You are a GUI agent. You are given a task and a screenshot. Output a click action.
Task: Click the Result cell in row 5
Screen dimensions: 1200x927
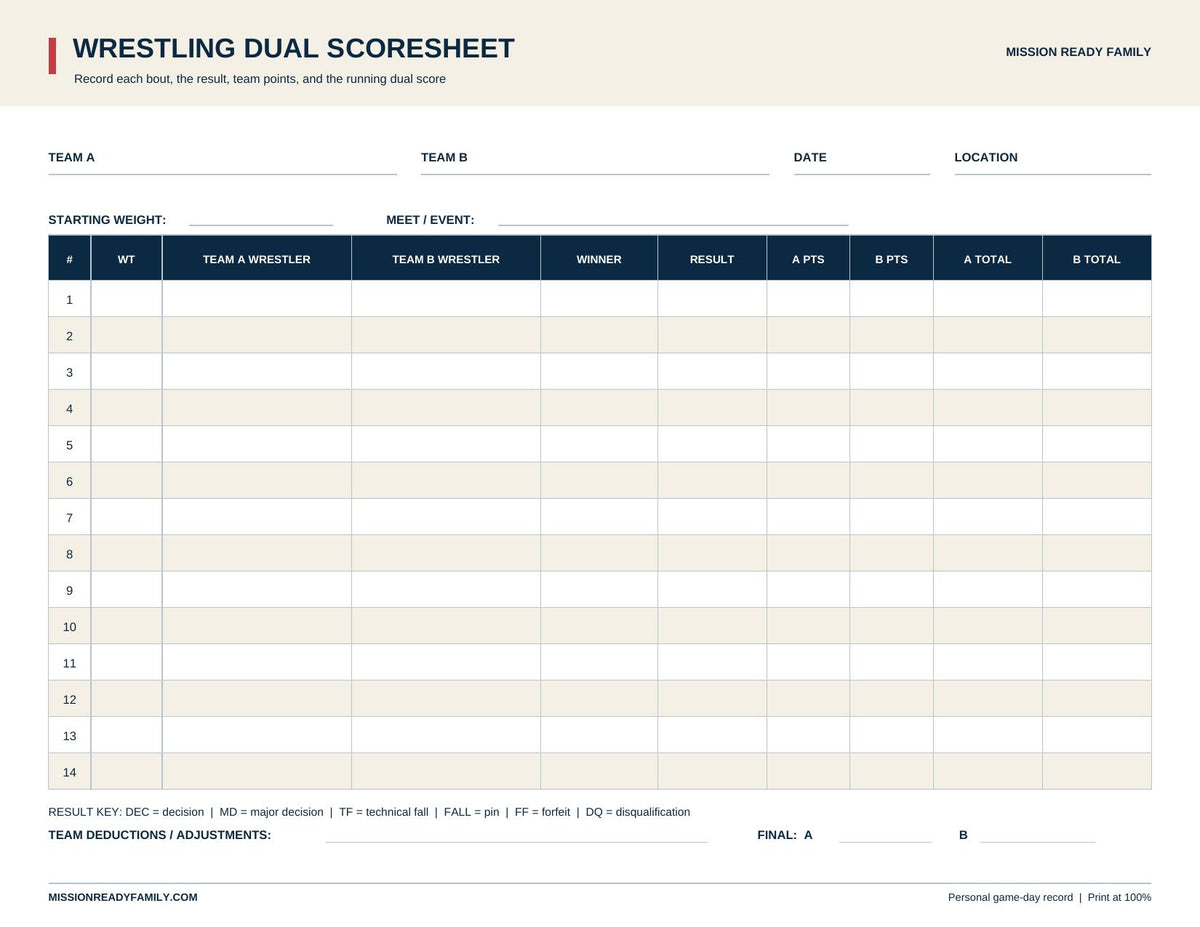(x=712, y=444)
